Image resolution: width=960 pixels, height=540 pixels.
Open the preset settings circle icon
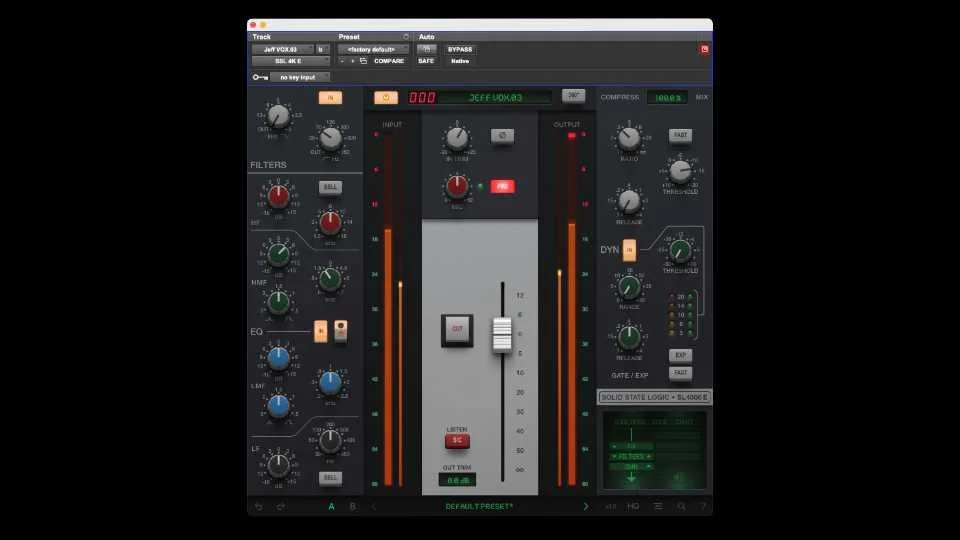[x=405, y=37]
